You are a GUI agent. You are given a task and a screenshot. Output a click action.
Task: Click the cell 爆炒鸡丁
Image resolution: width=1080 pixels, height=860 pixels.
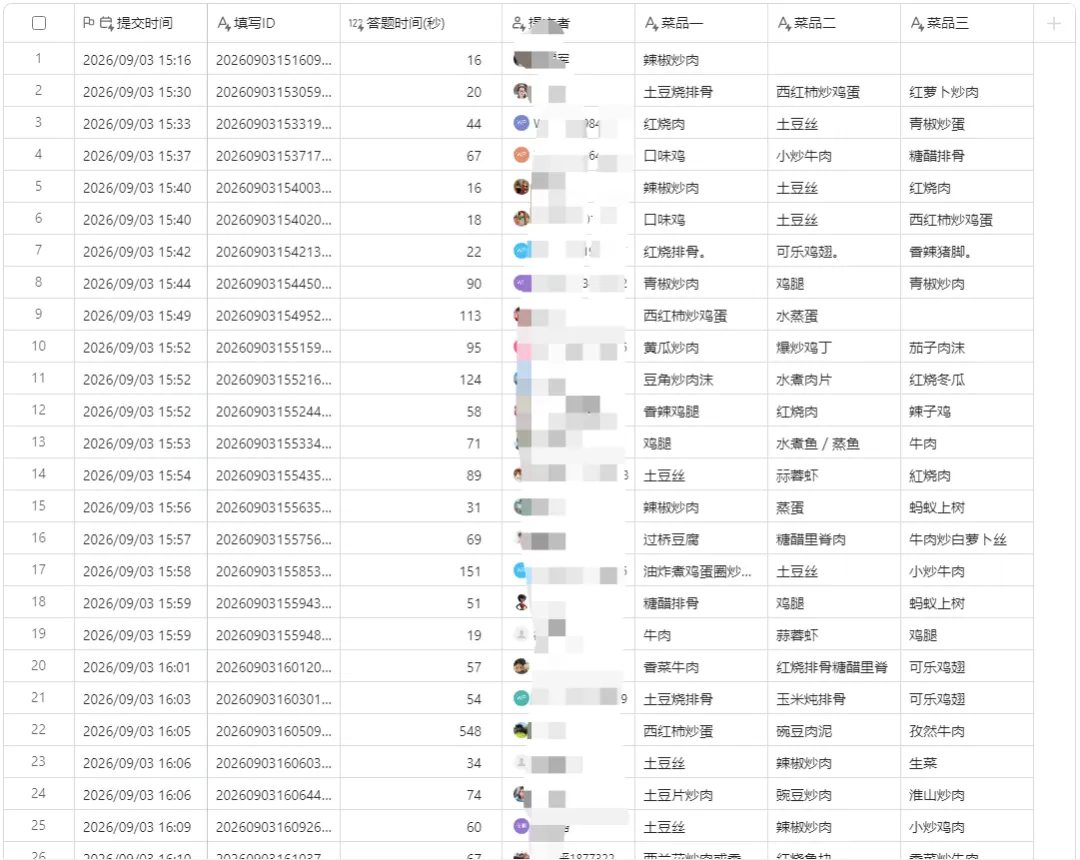coord(834,347)
